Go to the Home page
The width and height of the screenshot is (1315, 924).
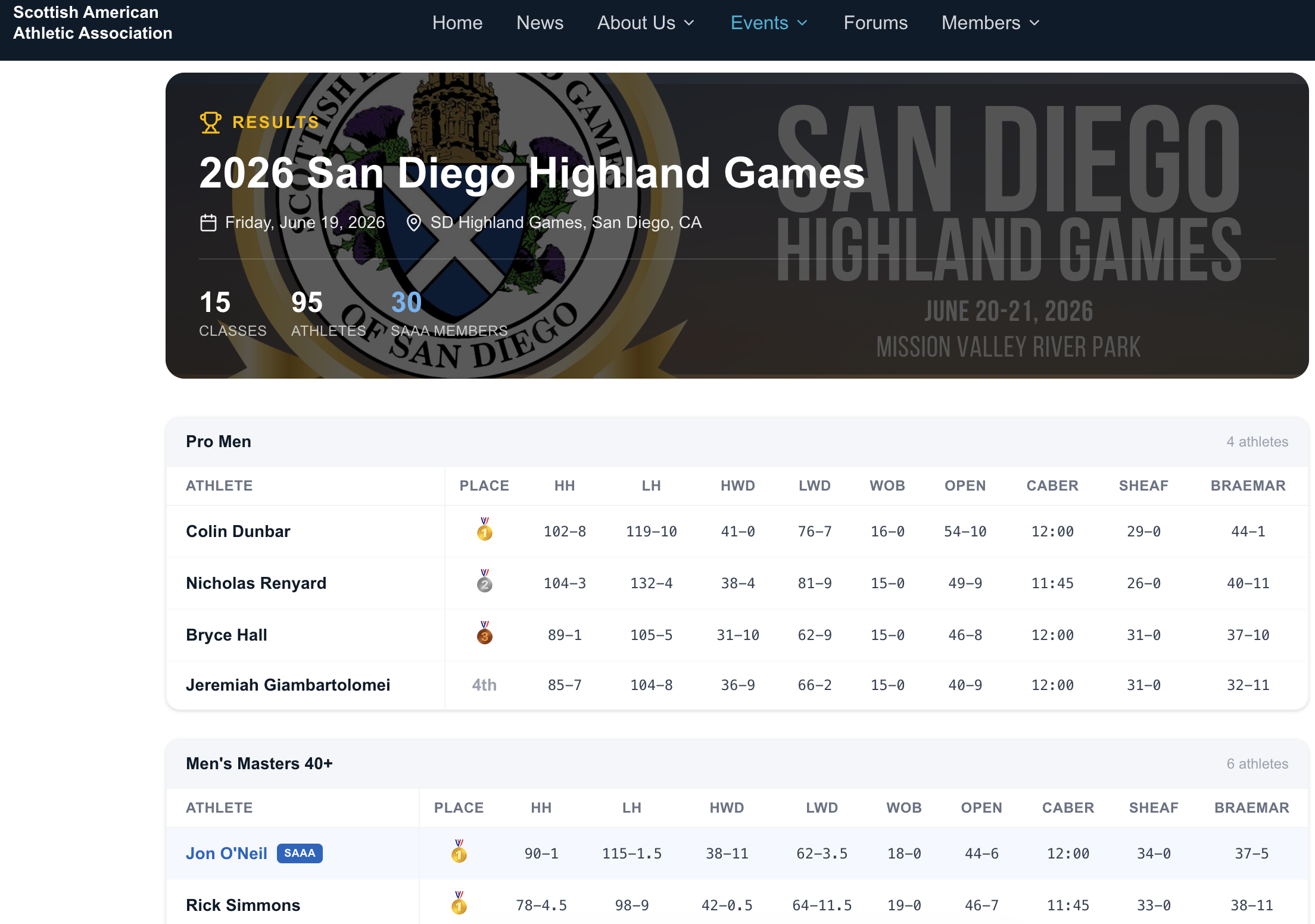pyautogui.click(x=457, y=23)
